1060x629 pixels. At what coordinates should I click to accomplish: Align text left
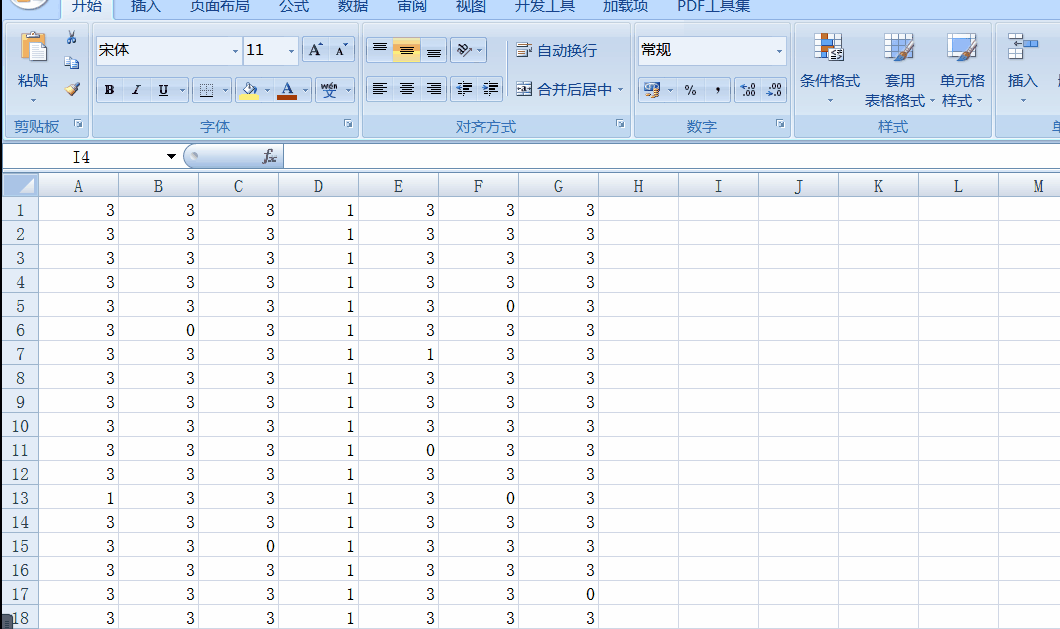click(x=380, y=89)
